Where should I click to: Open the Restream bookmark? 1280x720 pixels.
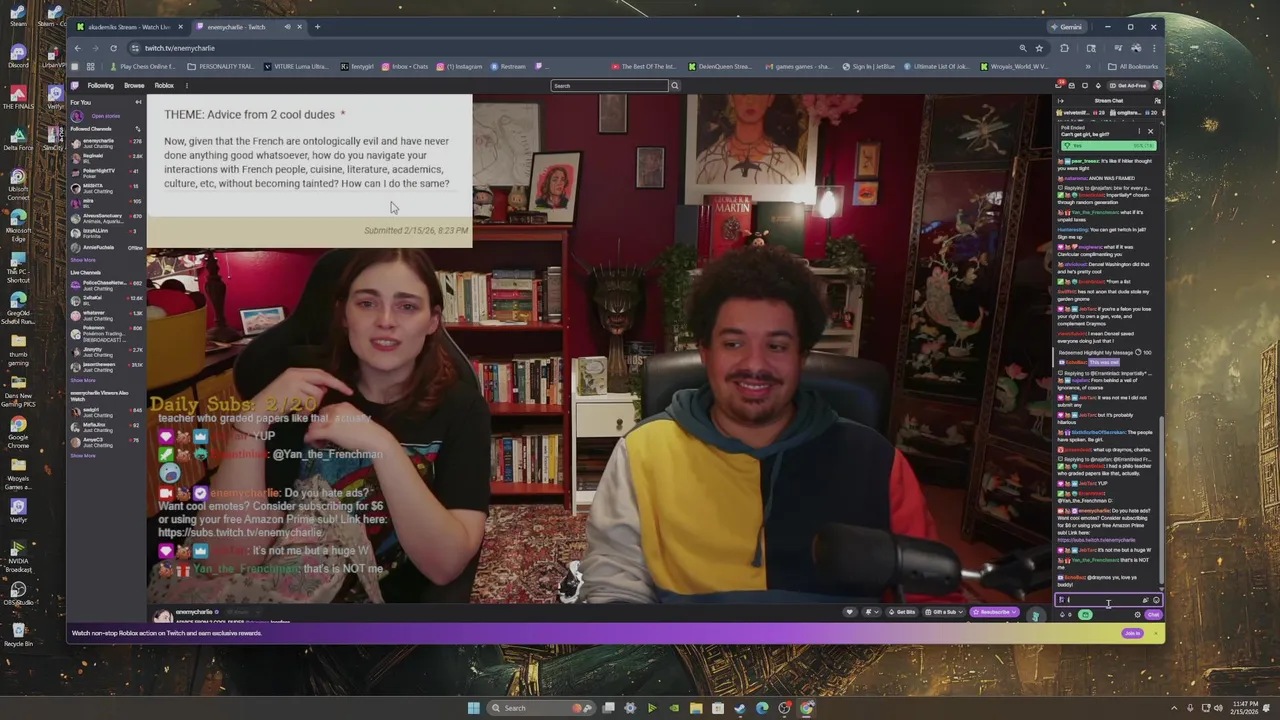pos(508,67)
